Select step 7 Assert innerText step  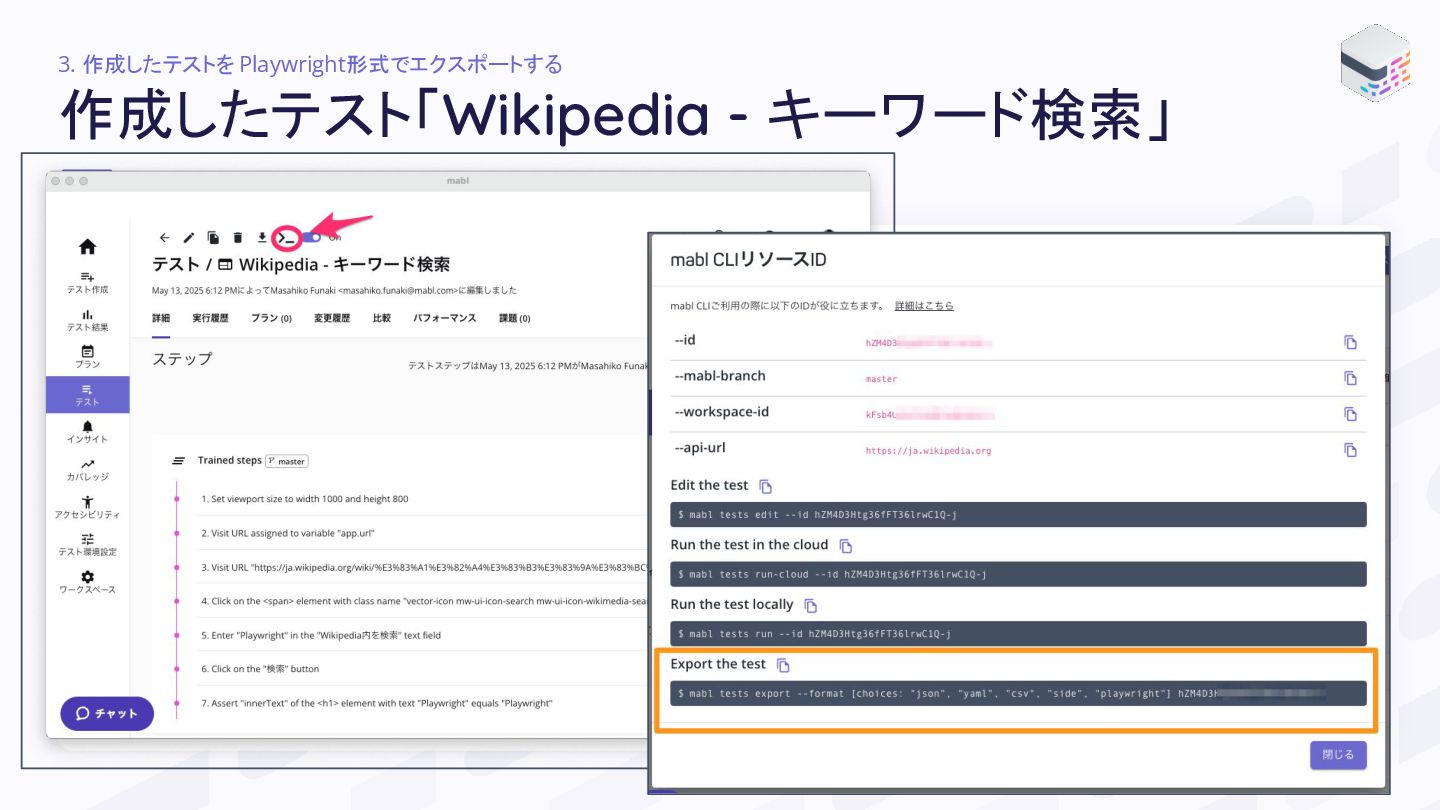point(376,703)
